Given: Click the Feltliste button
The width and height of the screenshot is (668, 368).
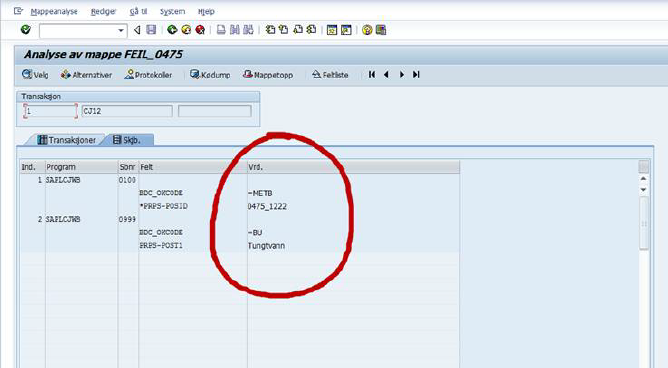Looking at the screenshot, I should [x=330, y=75].
